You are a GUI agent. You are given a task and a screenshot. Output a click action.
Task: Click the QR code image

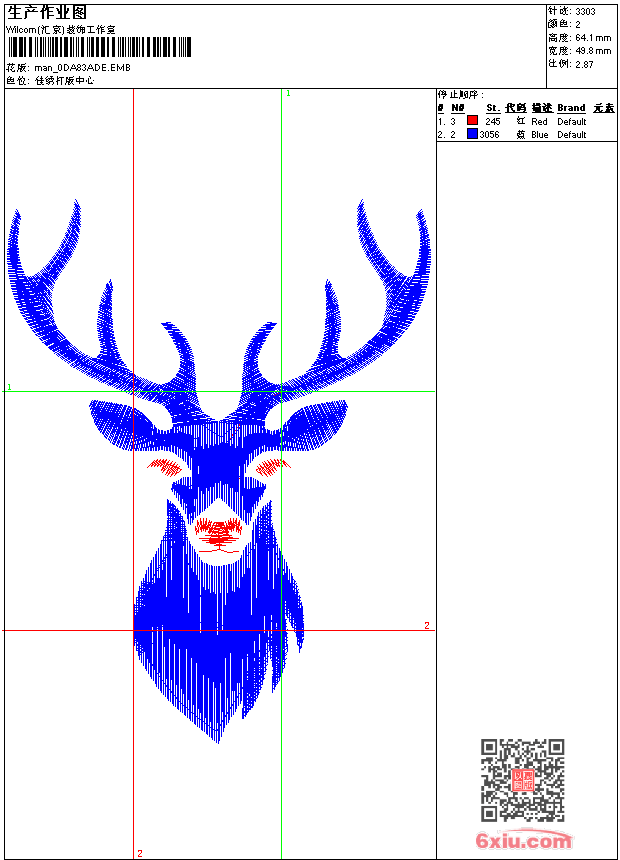pos(522,780)
